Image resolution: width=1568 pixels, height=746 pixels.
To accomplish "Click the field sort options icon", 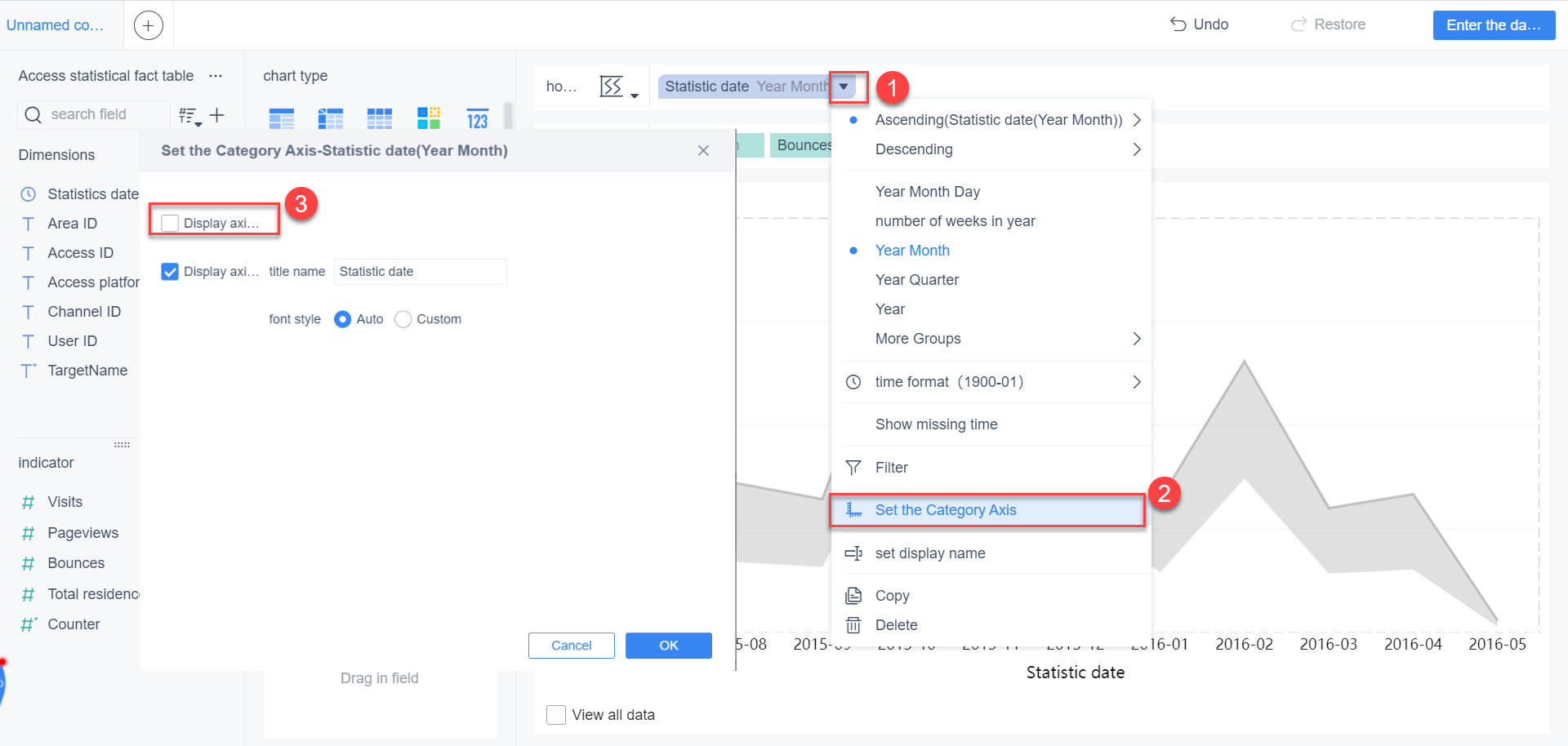I will point(189,116).
